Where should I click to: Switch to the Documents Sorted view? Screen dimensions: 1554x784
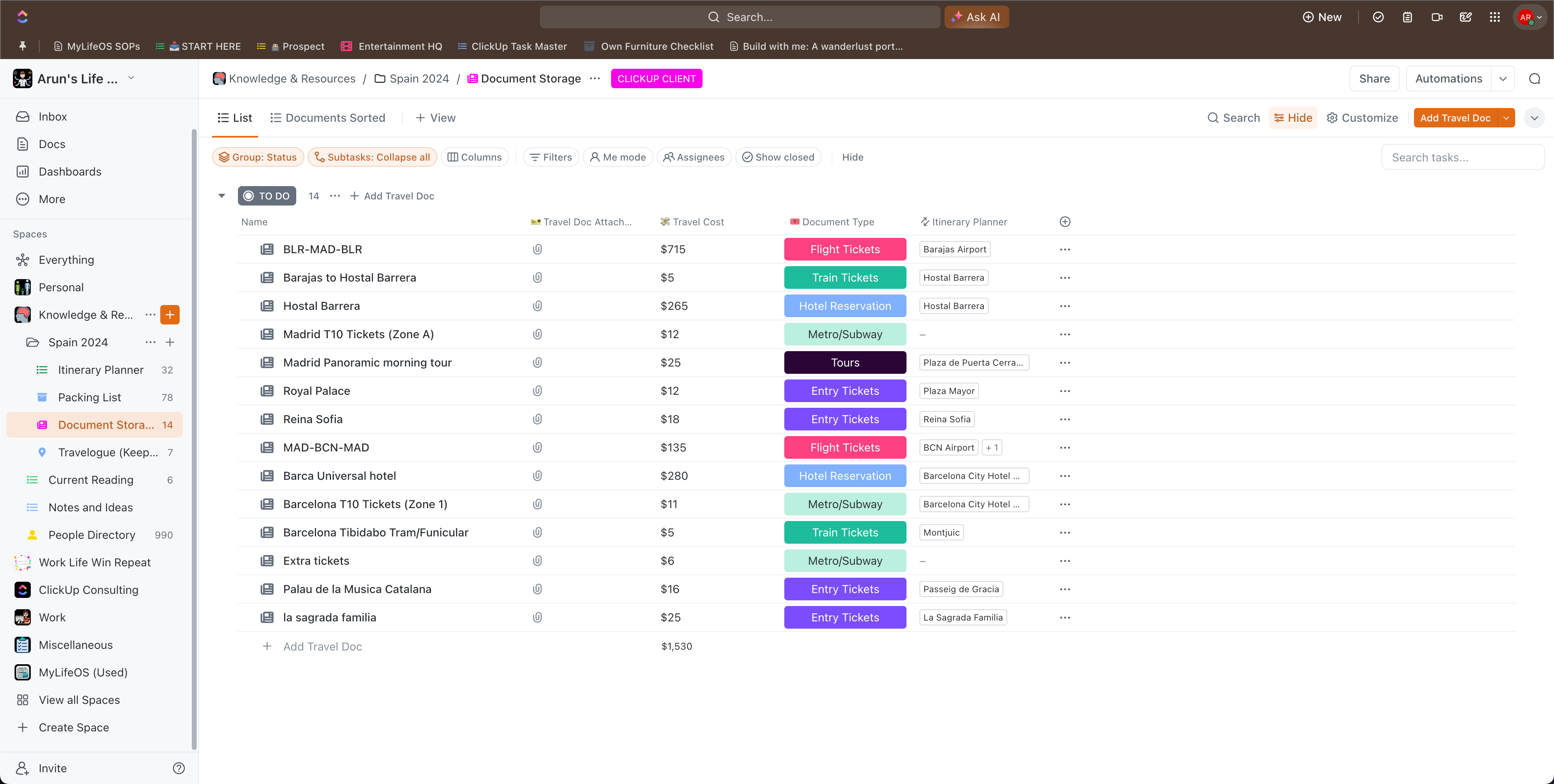[335, 118]
